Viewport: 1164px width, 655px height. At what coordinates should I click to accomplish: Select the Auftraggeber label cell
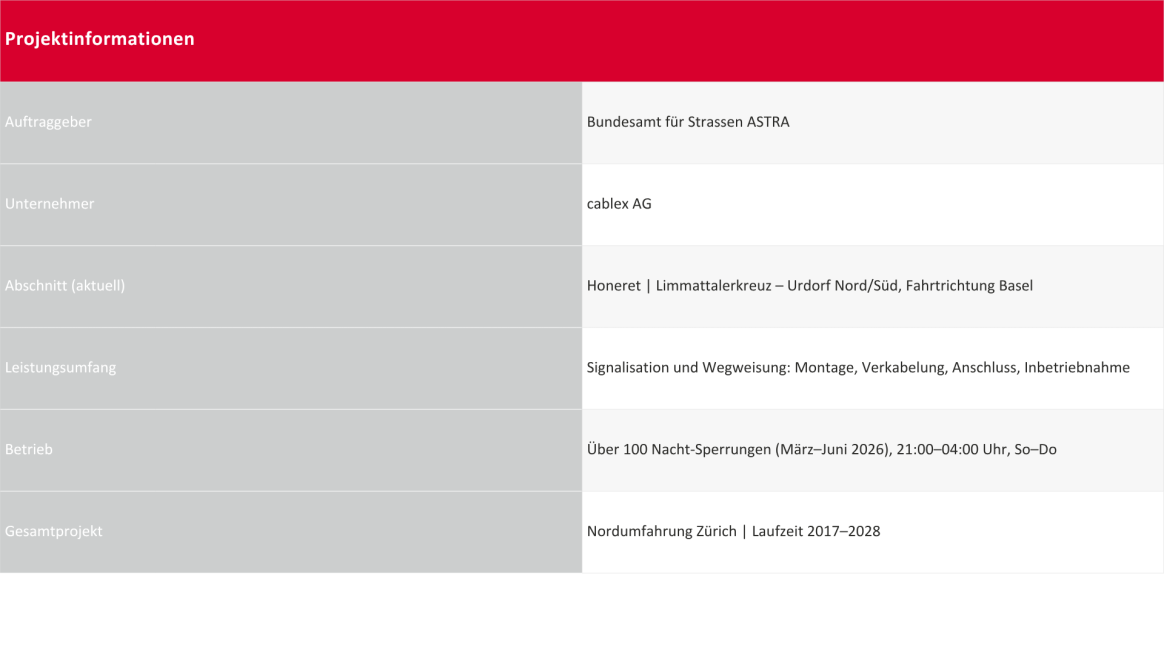pyautogui.click(x=291, y=123)
